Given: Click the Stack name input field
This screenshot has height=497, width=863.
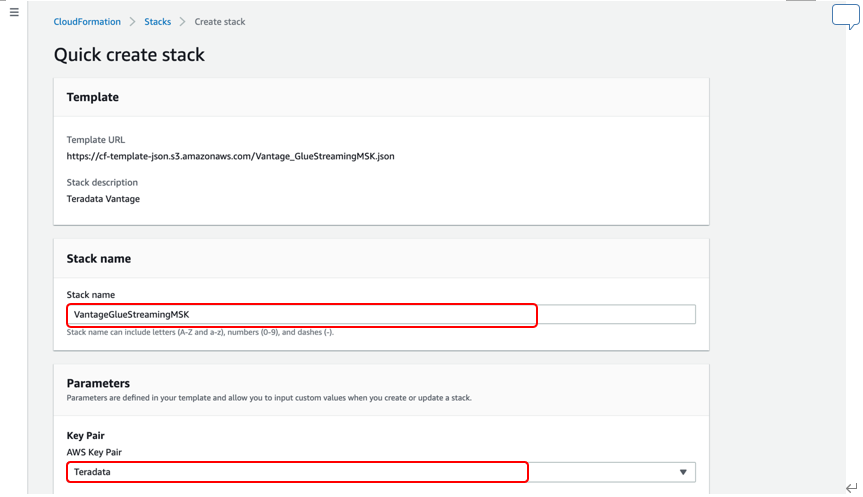Looking at the screenshot, I should (x=381, y=314).
